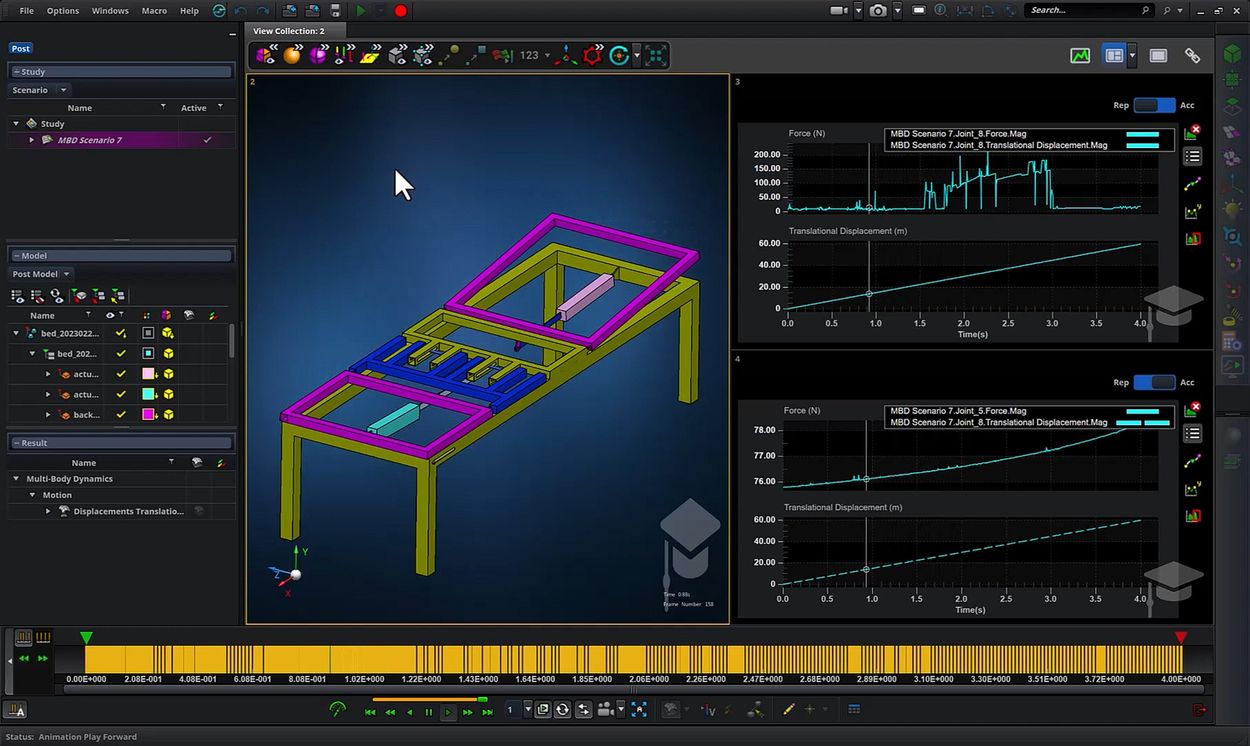Open the Macro menu
The image size is (1250, 746).
[154, 11]
